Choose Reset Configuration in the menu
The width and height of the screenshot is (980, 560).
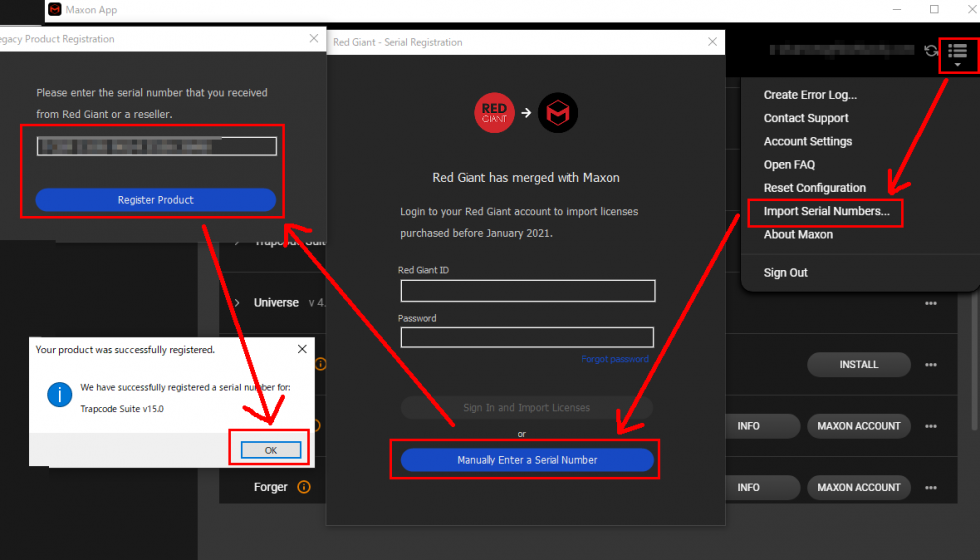coord(814,188)
